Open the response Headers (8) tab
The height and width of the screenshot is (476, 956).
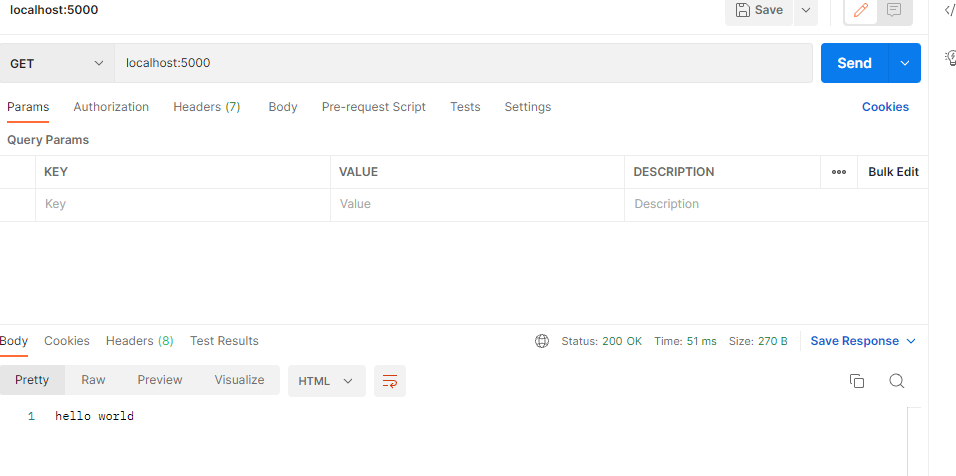pos(140,341)
